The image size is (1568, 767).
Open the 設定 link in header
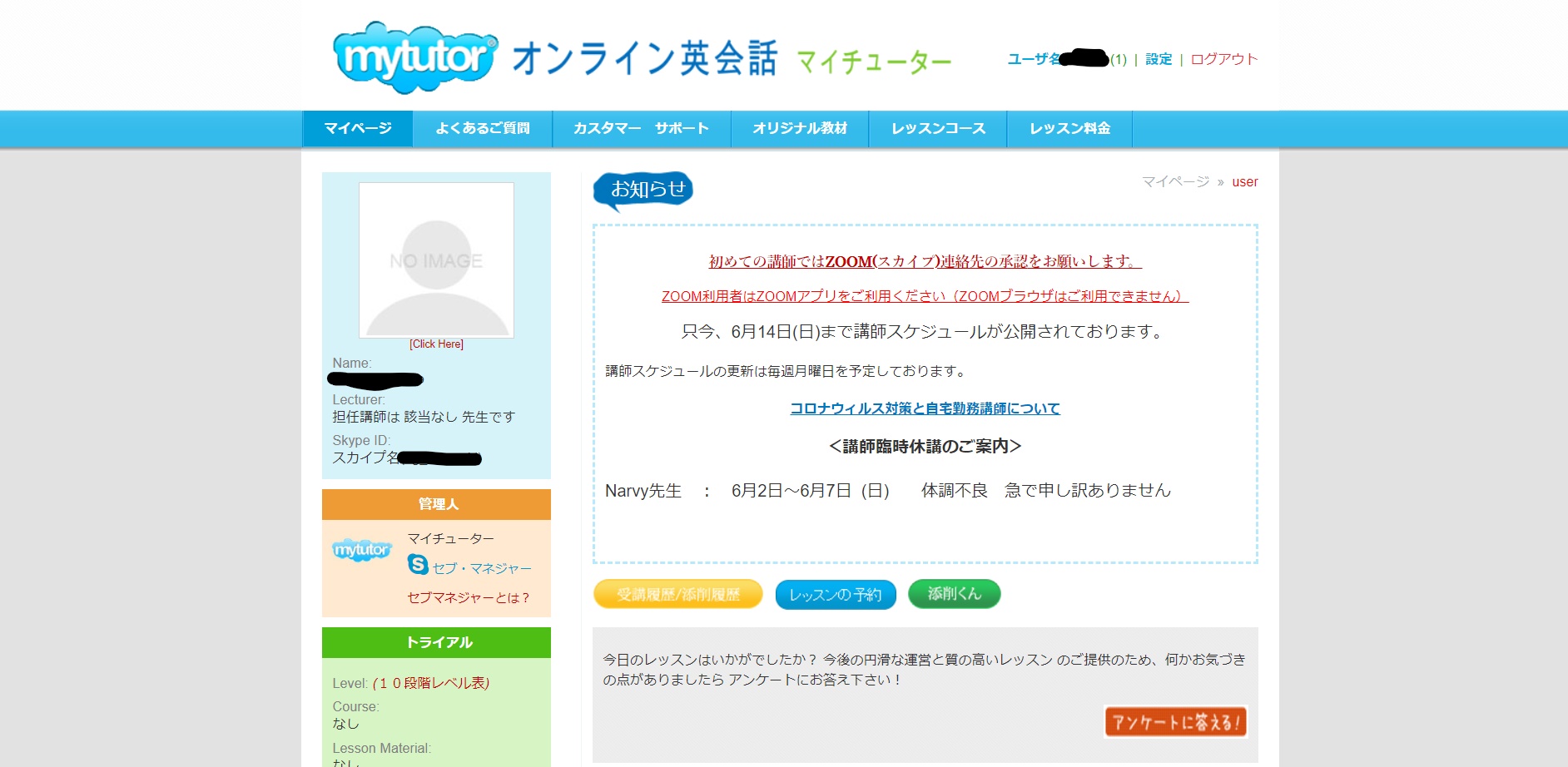tap(1159, 59)
